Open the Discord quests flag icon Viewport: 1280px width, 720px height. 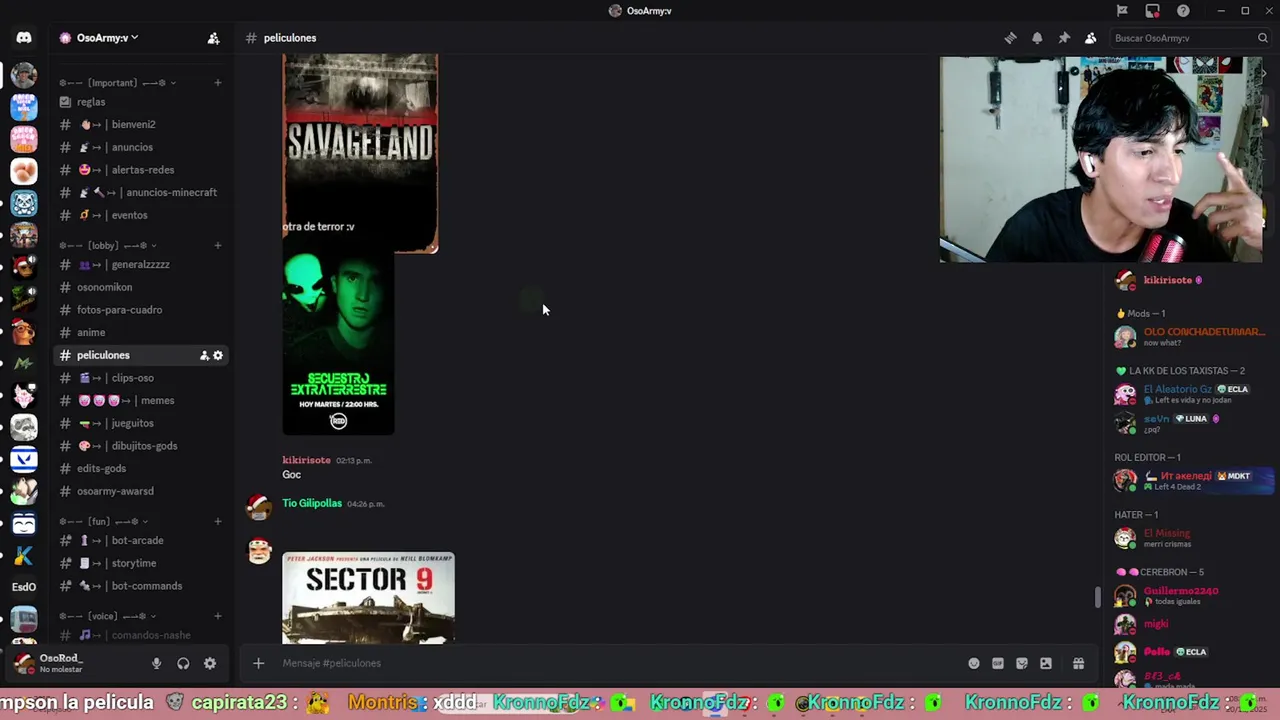click(x=1122, y=11)
